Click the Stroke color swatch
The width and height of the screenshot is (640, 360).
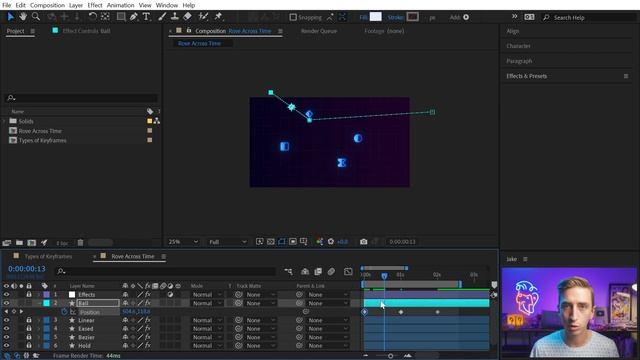(413, 17)
